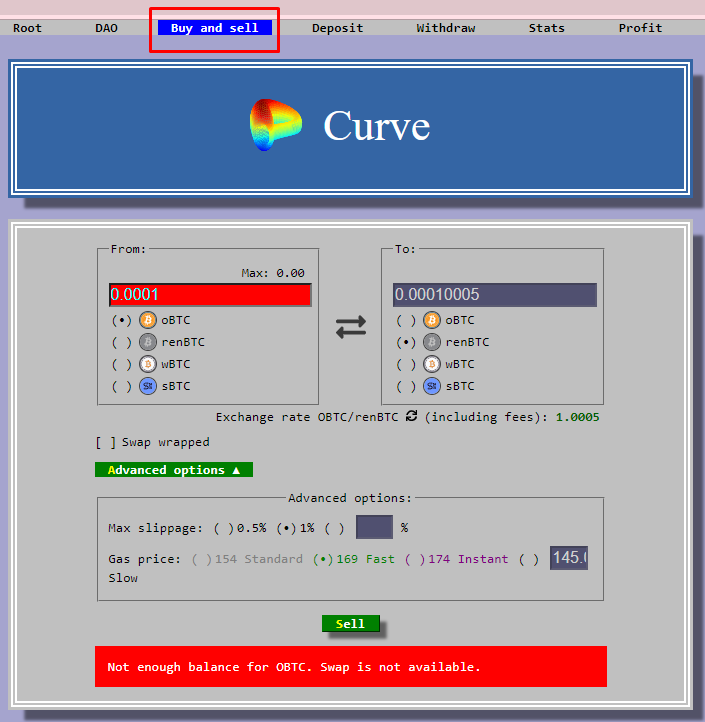Click wBTC coin icon in From box
705x722 pixels.
click(x=148, y=364)
